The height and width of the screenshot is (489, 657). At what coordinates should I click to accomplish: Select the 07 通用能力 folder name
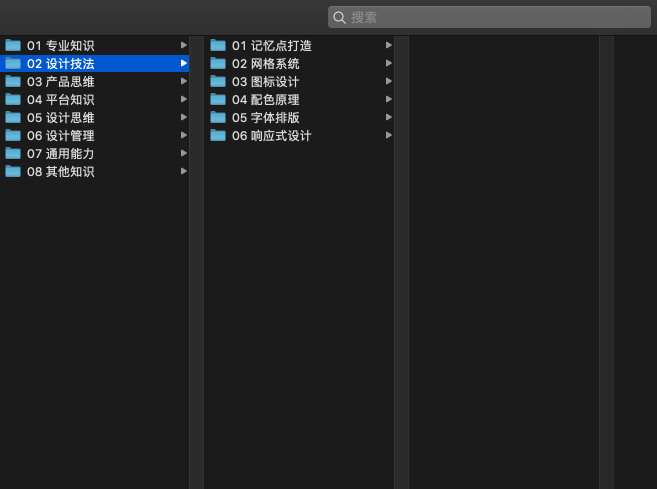[x=61, y=154]
